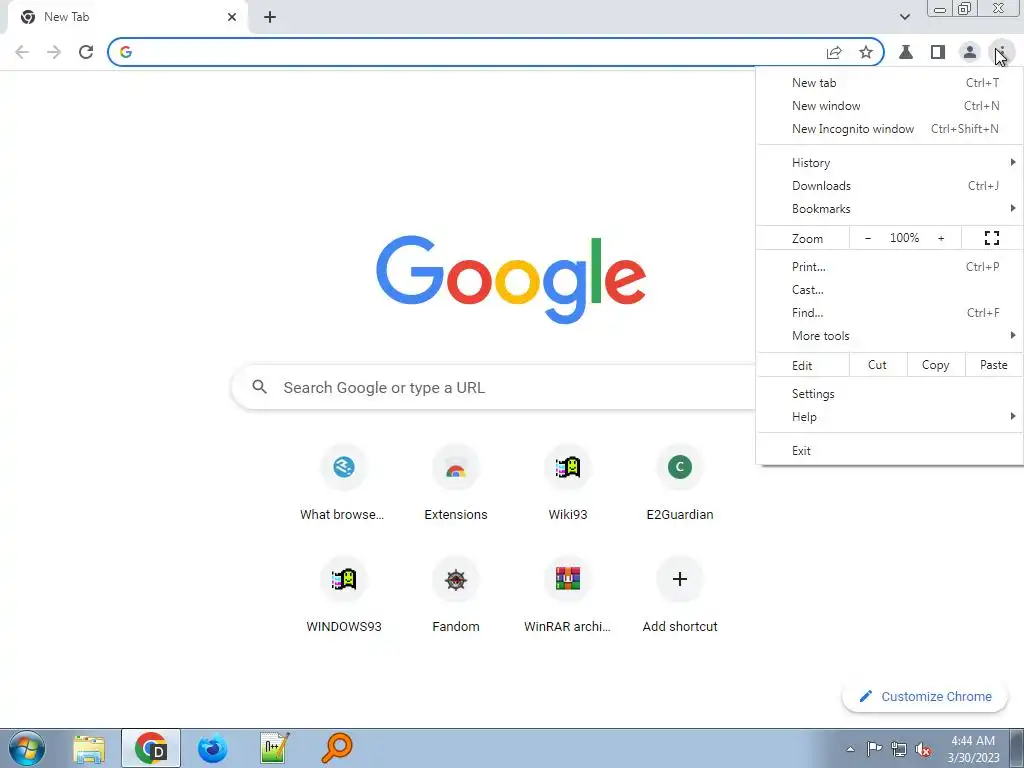Bookmark this tab with the star icon

pos(866,52)
